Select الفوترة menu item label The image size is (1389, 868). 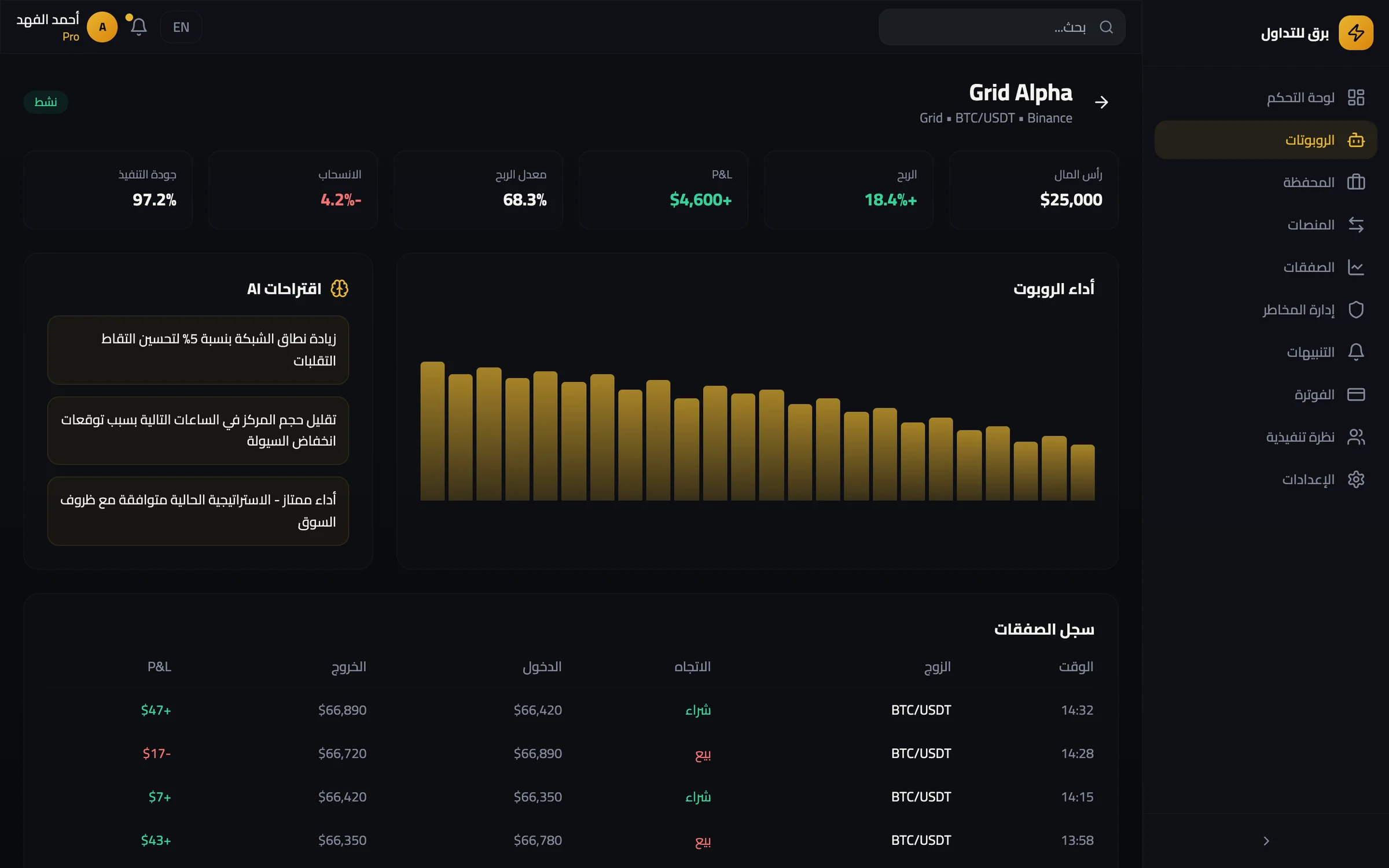coord(1314,395)
